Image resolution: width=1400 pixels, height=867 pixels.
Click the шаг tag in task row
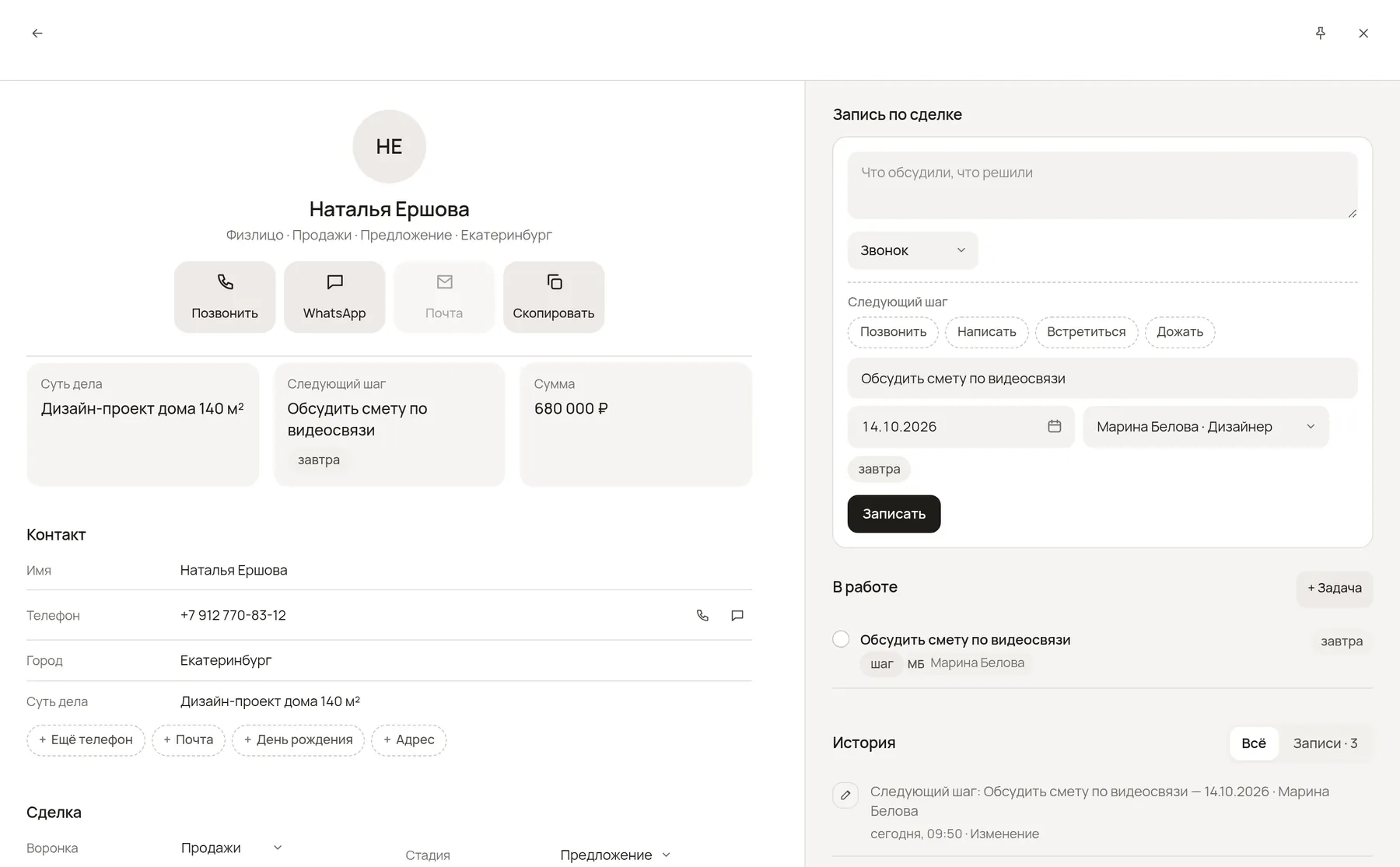pyautogui.click(x=882, y=663)
